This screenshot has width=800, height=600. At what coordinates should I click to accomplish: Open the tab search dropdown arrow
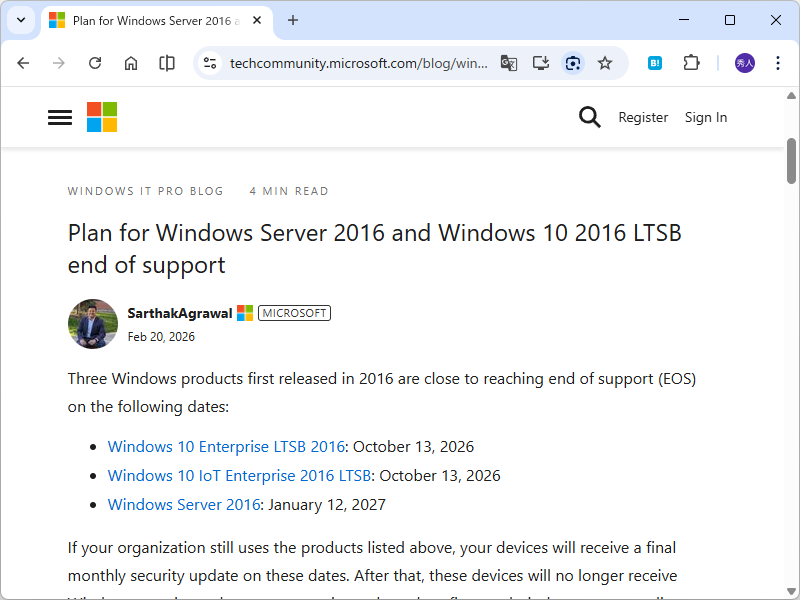(21, 20)
